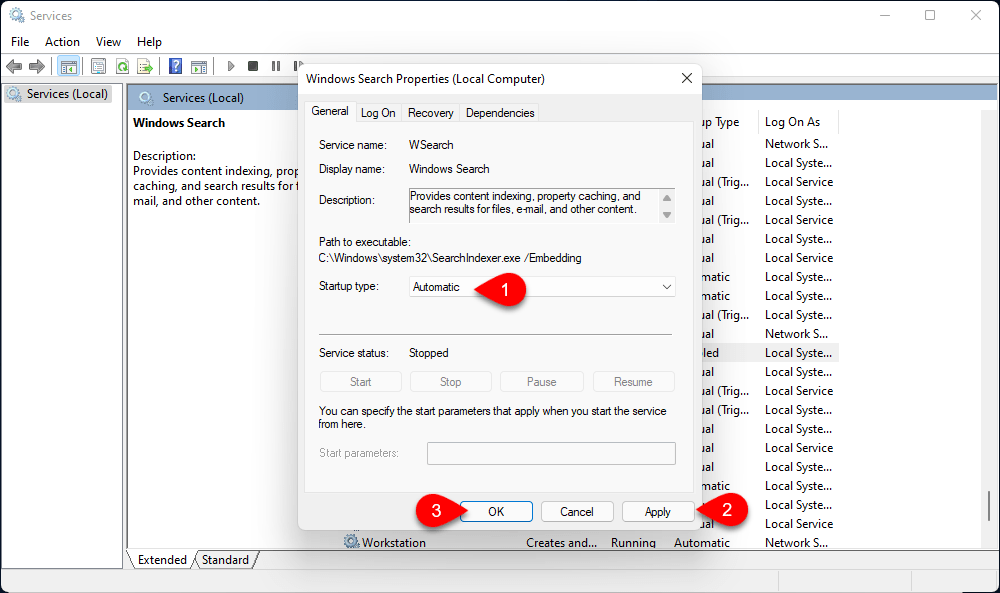1000x593 pixels.
Task: Go forward using the toolbar Forward arrow
Action: pyautogui.click(x=37, y=66)
